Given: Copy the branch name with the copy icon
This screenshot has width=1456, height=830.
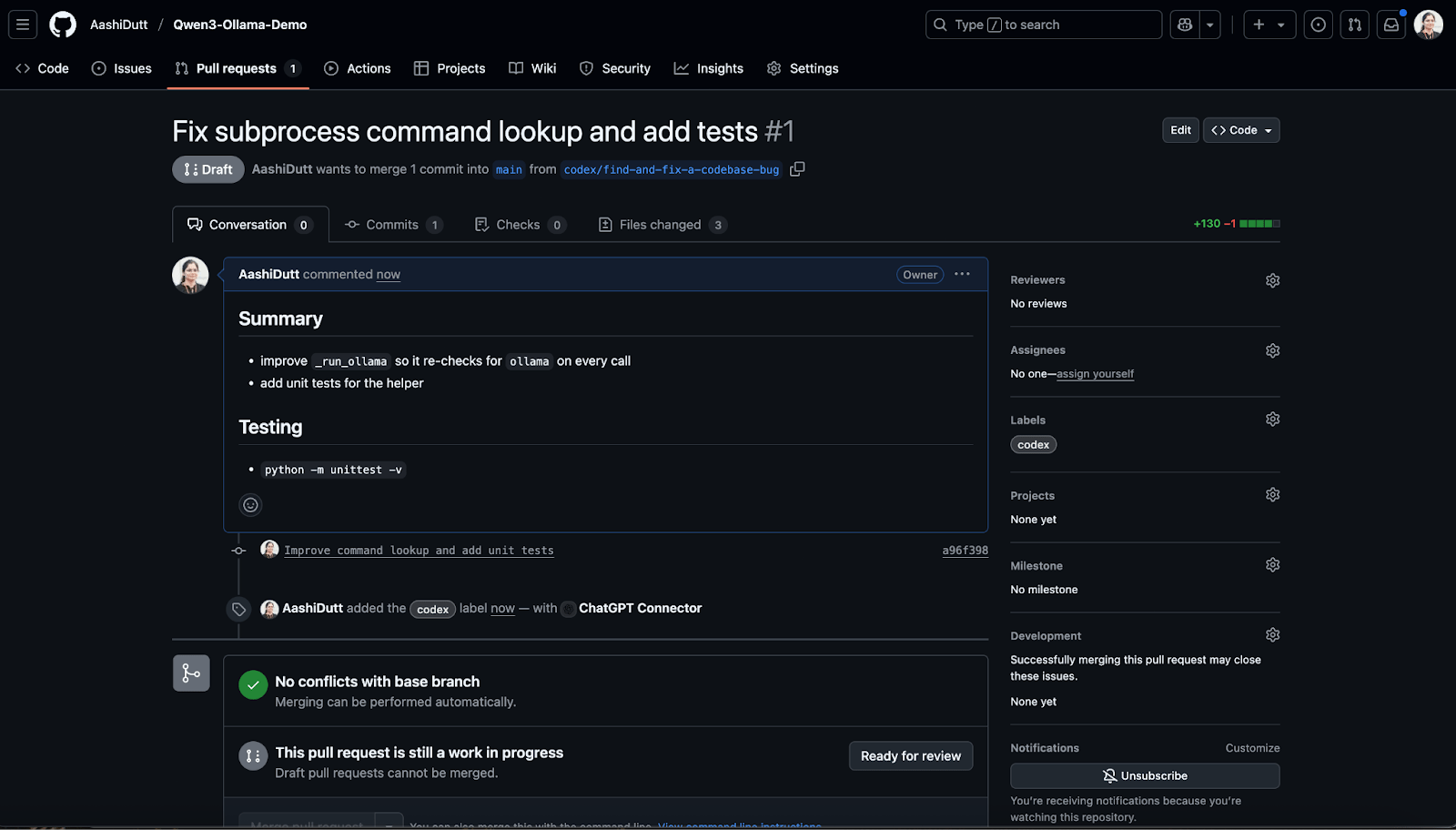Looking at the screenshot, I should (x=797, y=169).
